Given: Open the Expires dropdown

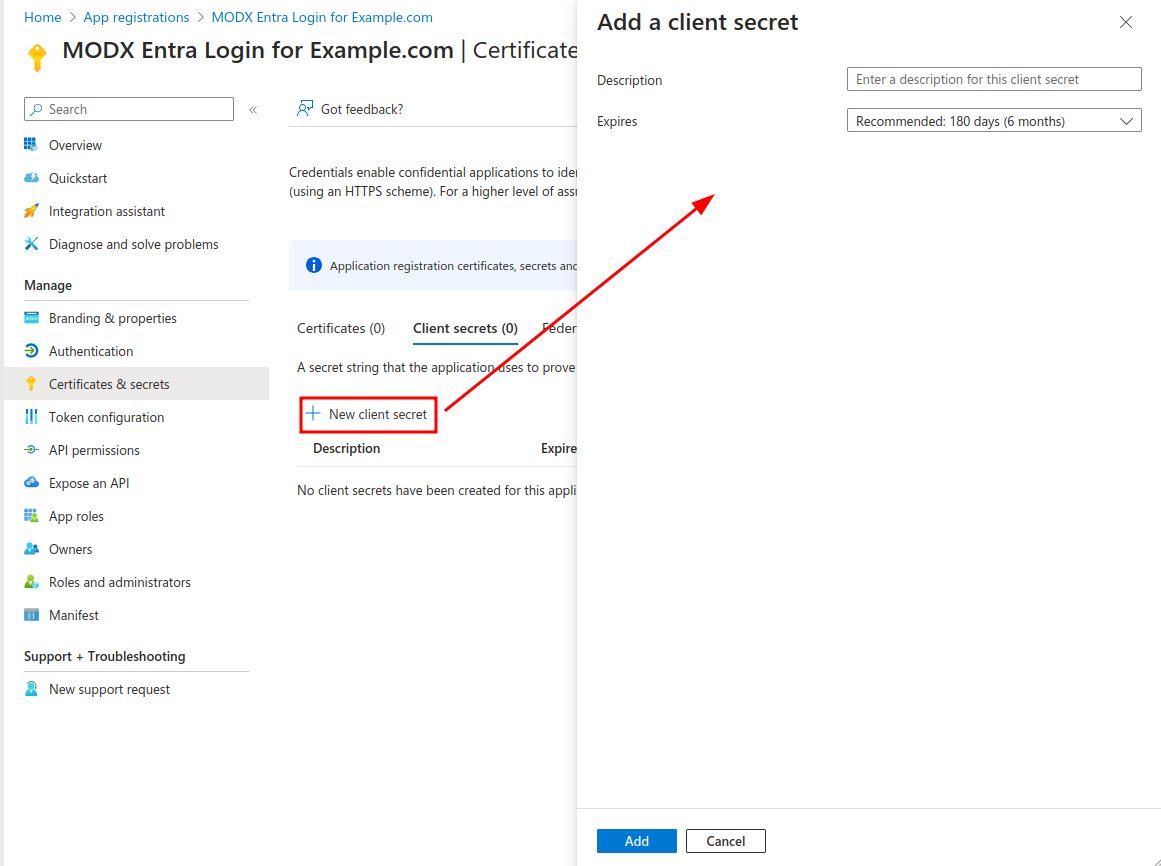Looking at the screenshot, I should click(994, 121).
